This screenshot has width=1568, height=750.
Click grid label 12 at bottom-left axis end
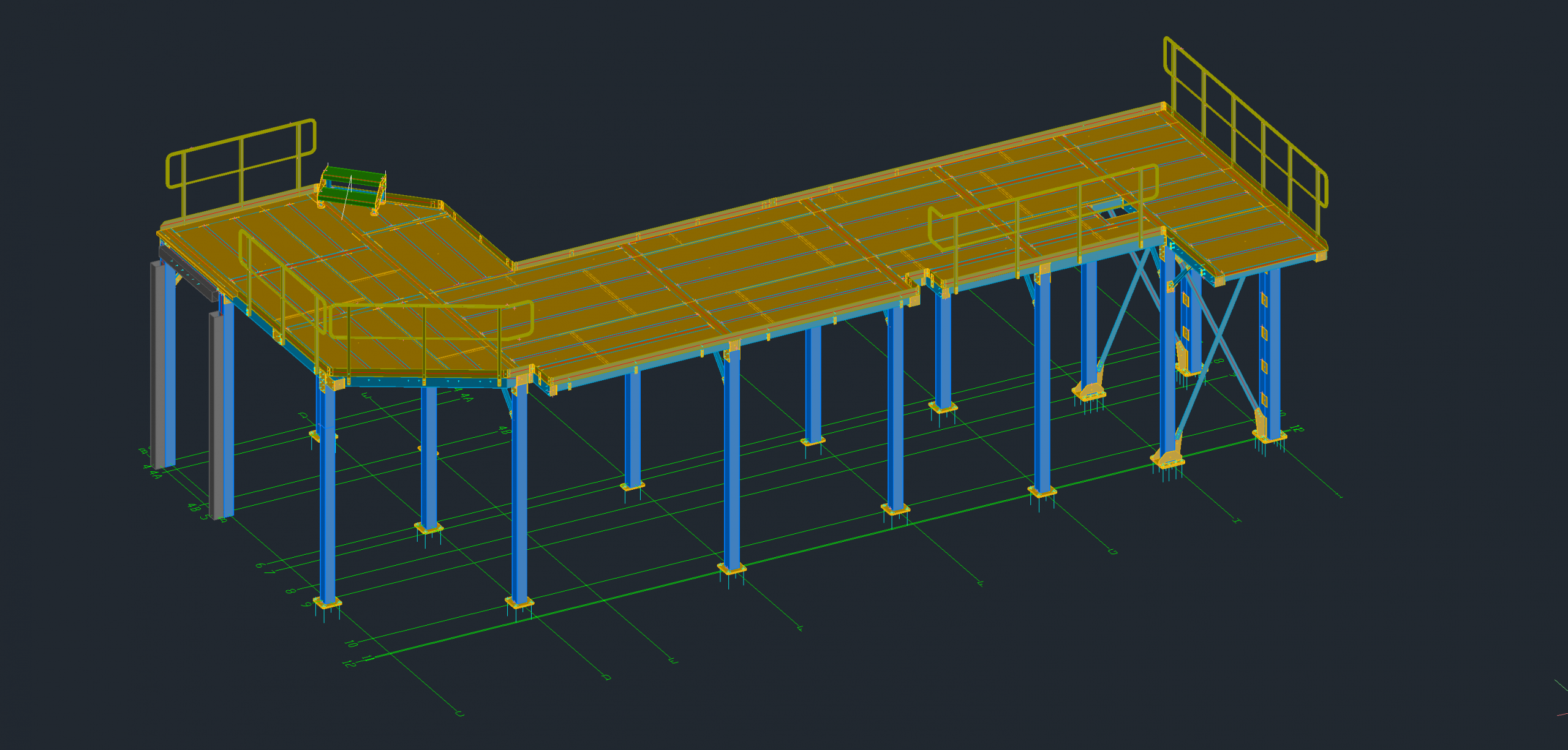[x=349, y=664]
